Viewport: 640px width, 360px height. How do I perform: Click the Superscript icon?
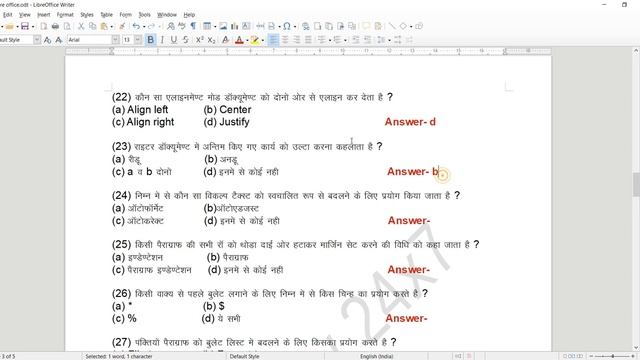[199, 40]
